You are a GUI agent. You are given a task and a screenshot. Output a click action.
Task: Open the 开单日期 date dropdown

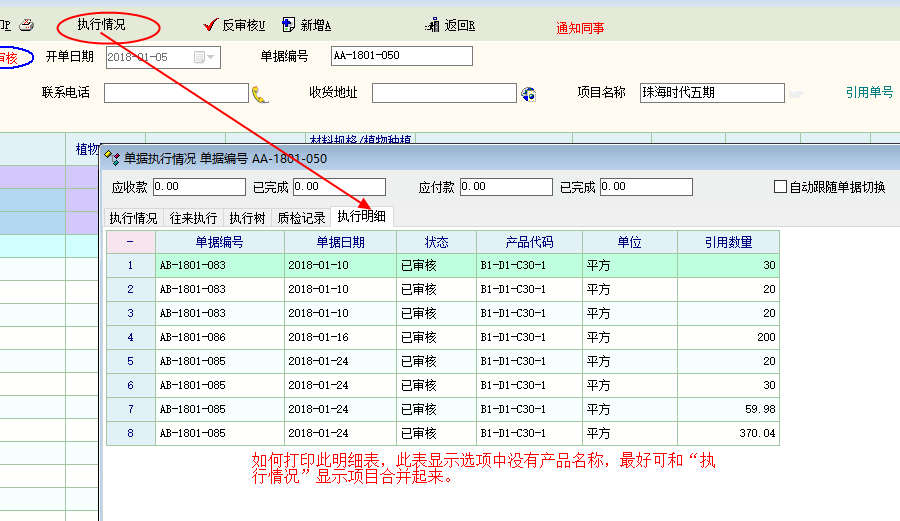[211, 57]
